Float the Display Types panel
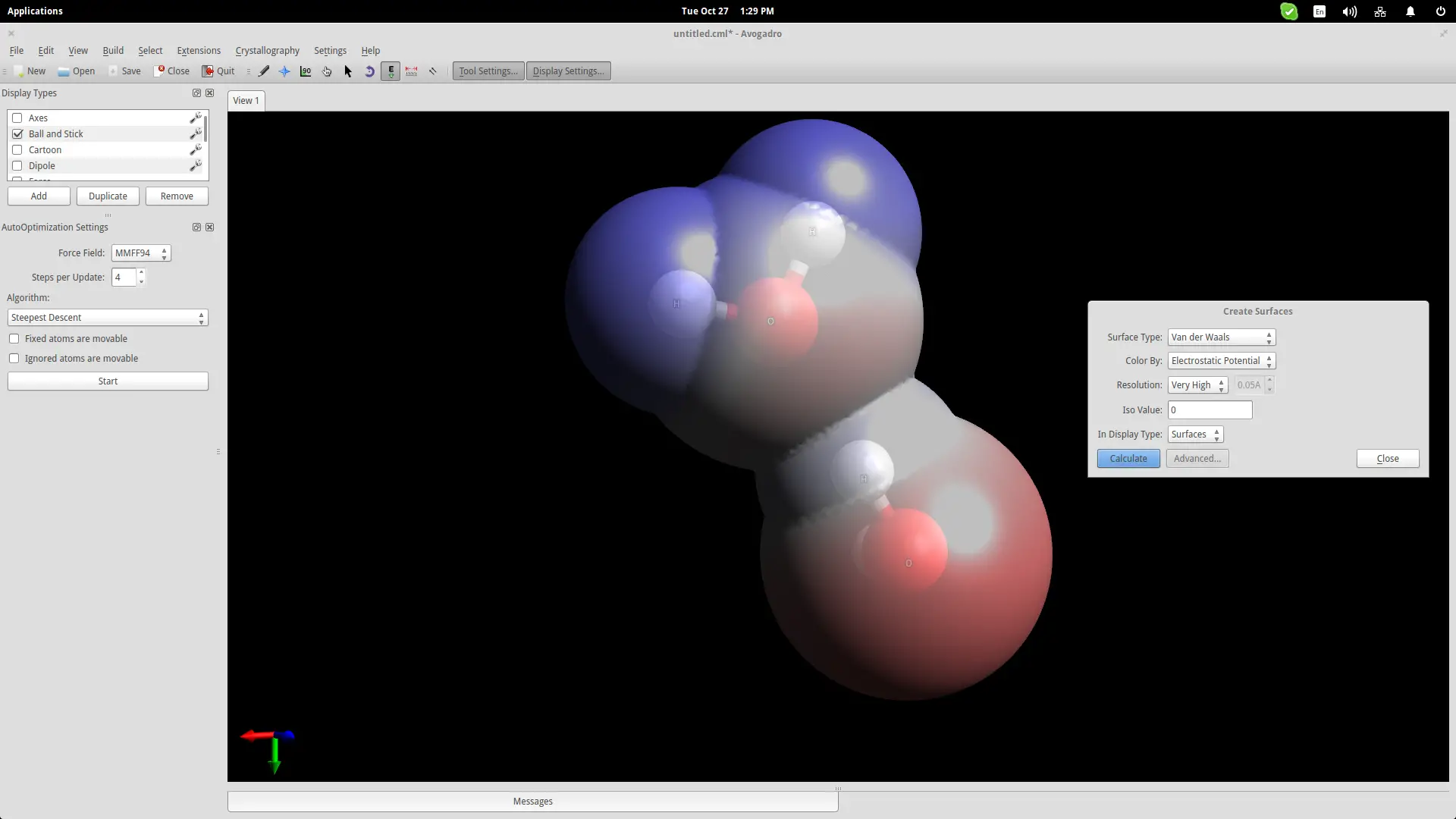The image size is (1456, 819). pos(196,93)
